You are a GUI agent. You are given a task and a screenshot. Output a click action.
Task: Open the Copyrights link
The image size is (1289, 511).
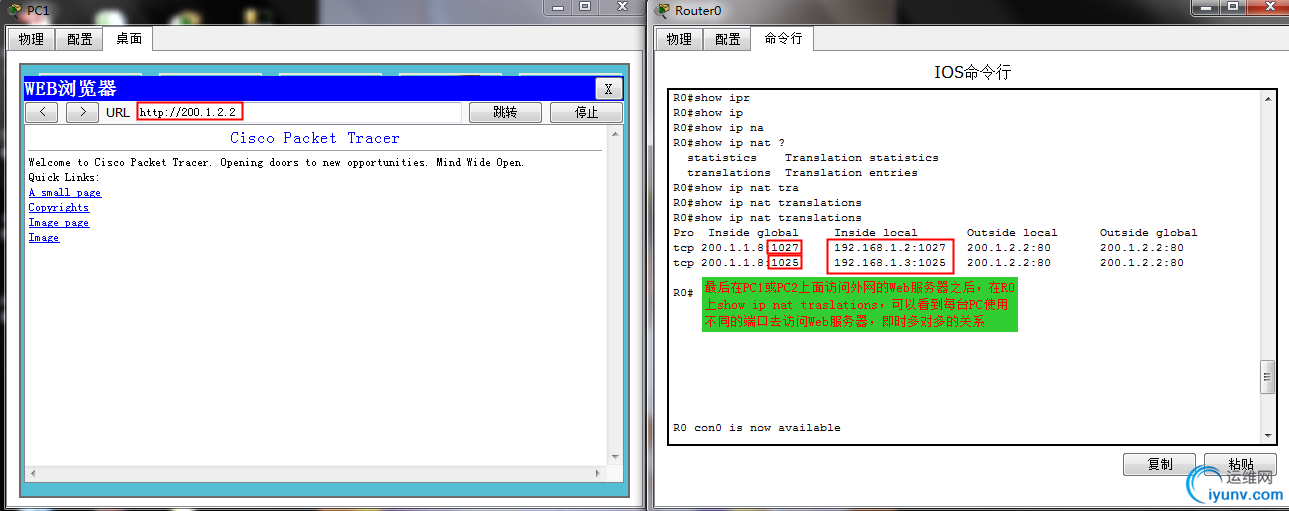[x=59, y=207]
